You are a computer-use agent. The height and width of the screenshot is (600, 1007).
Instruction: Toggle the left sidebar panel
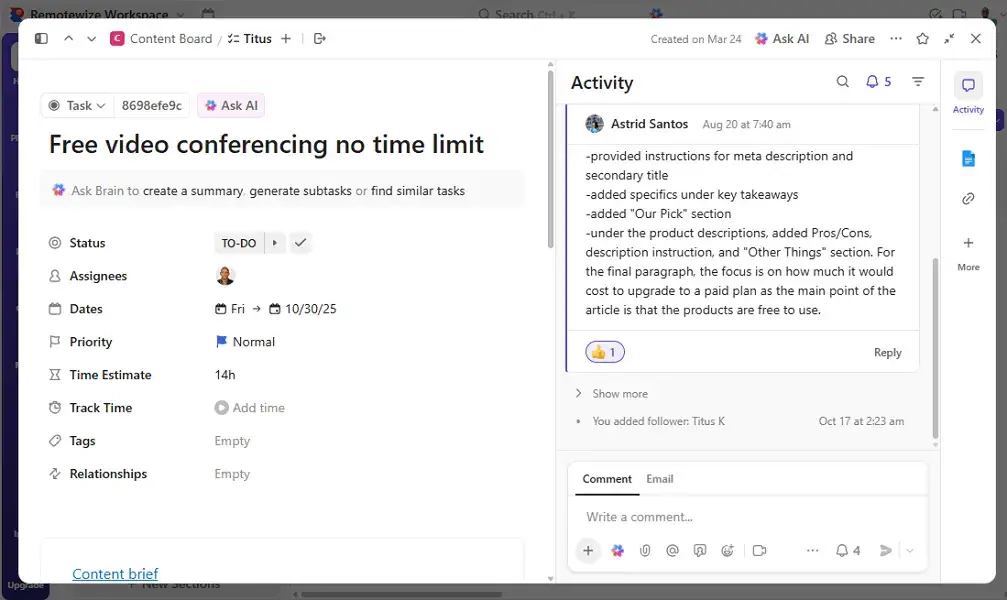pyautogui.click(x=41, y=38)
